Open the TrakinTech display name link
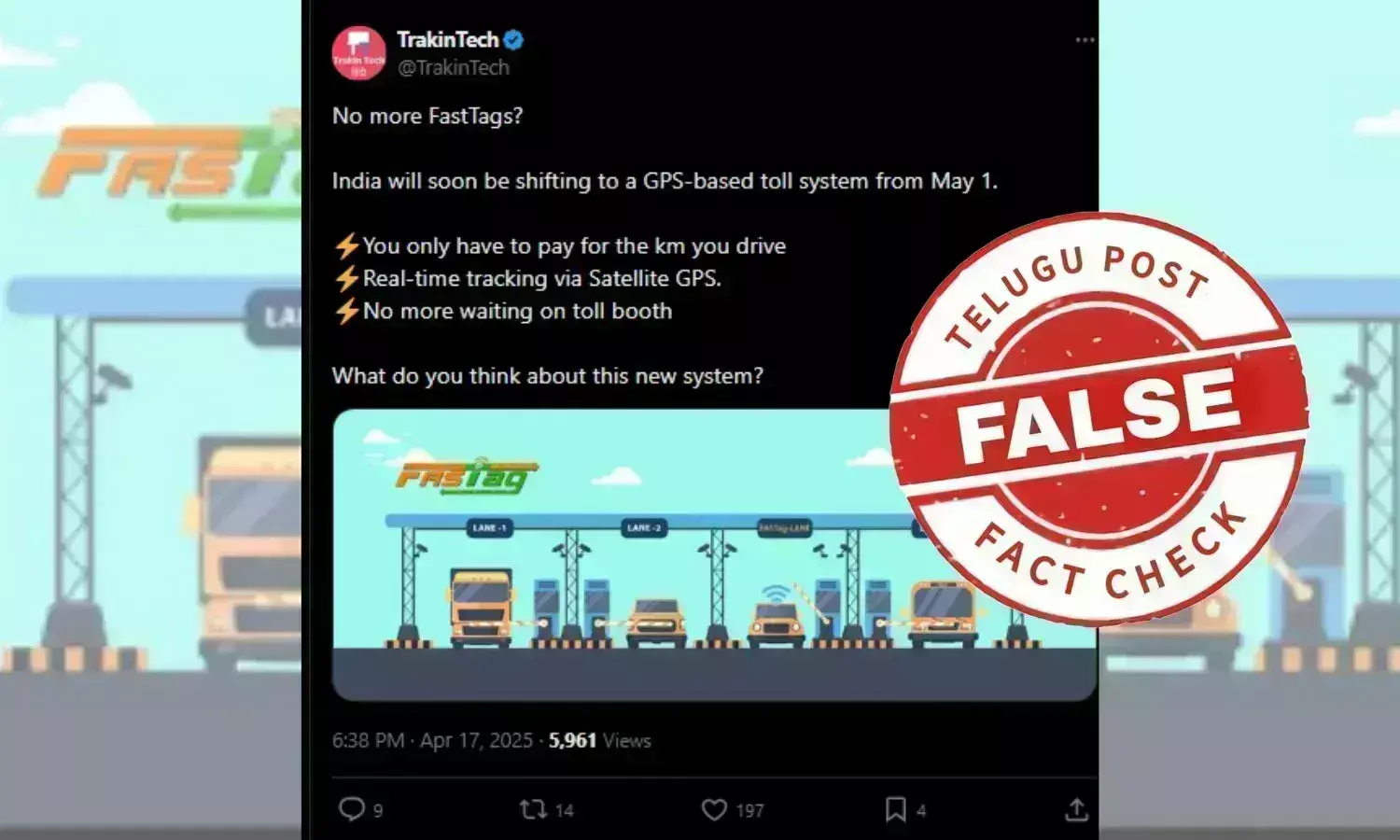This screenshot has height=840, width=1400. click(x=448, y=39)
